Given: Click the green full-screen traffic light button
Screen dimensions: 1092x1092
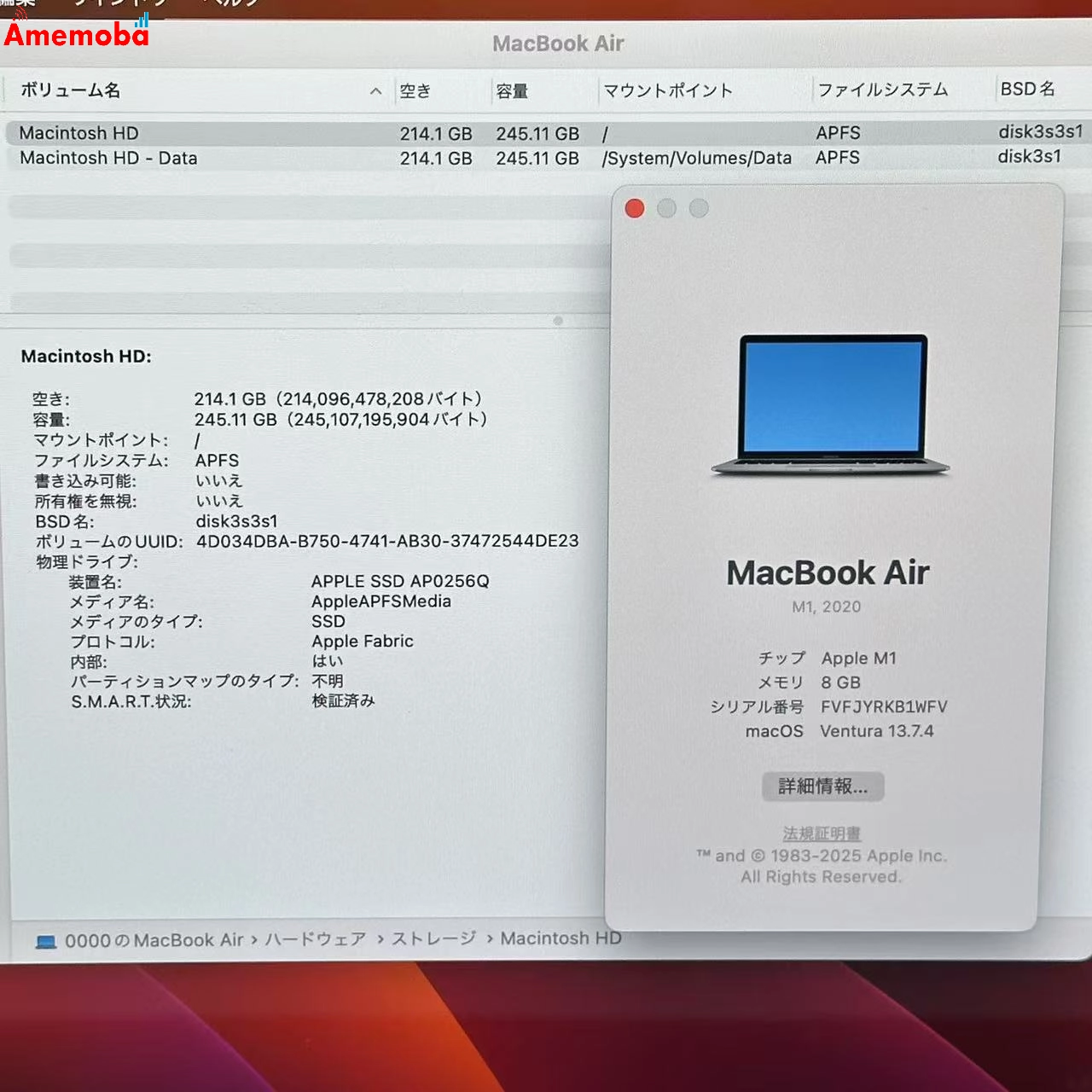Looking at the screenshot, I should pos(699,208).
